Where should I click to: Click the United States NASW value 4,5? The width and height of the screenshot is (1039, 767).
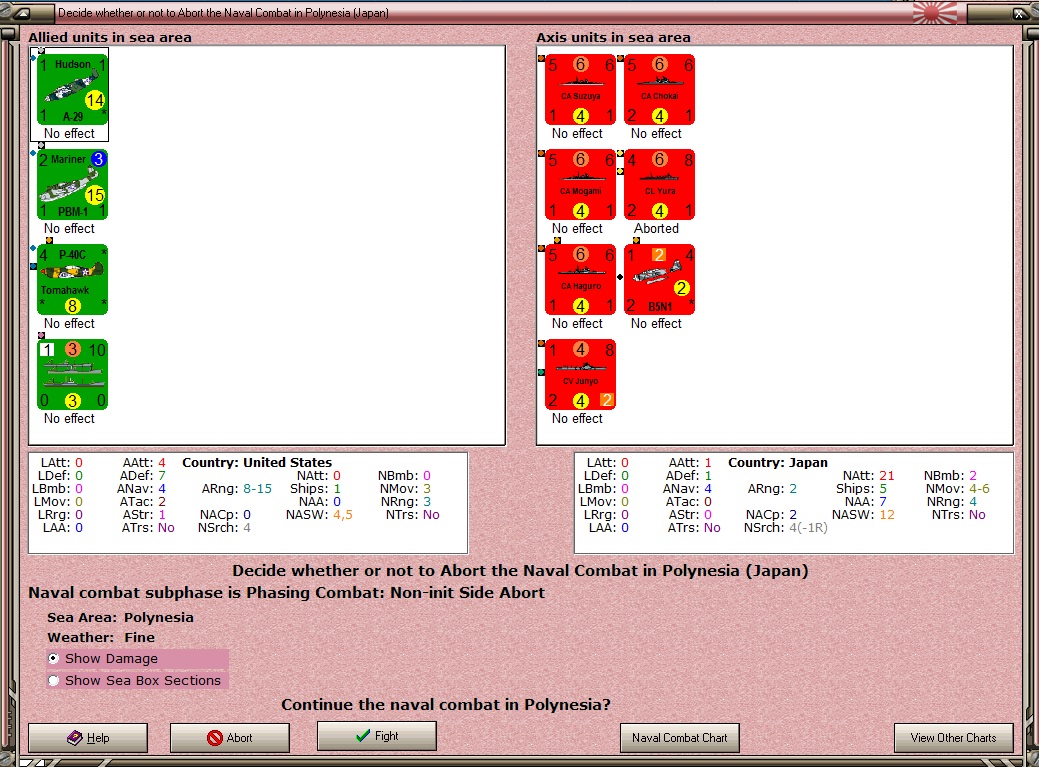(x=343, y=515)
